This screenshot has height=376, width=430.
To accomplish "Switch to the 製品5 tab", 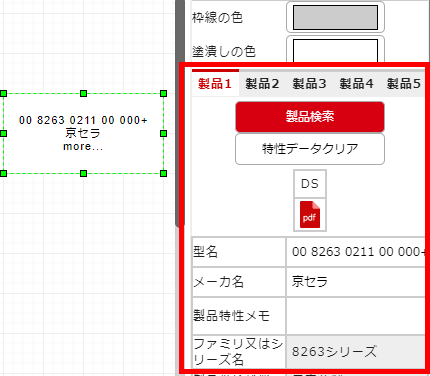I will [403, 84].
